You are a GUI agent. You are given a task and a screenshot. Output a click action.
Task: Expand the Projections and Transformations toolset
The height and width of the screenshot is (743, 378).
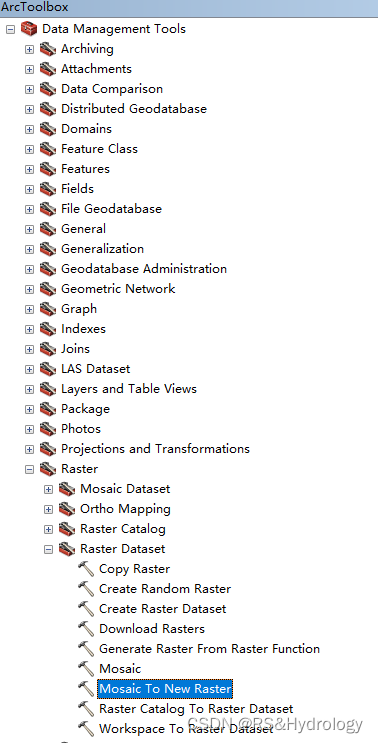tap(29, 449)
